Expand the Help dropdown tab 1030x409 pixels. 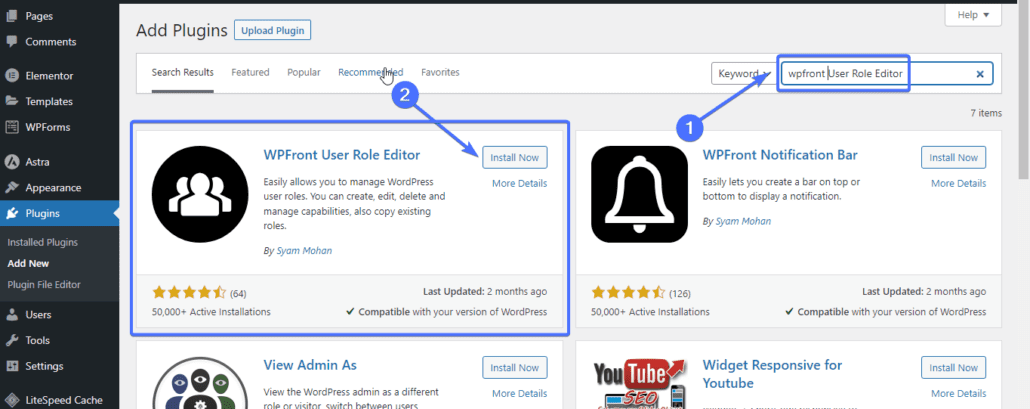[x=973, y=14]
